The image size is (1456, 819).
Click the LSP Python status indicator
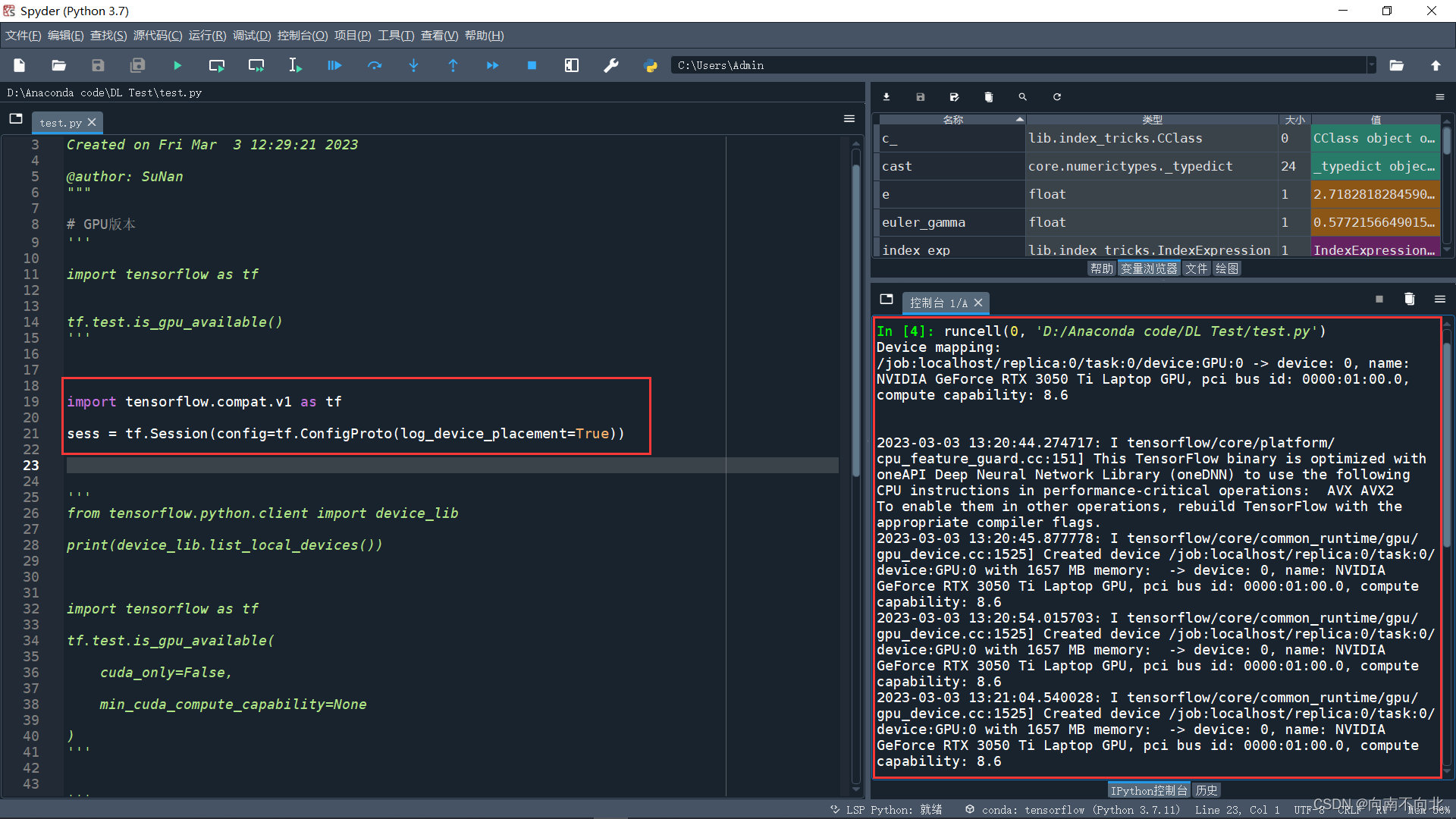[x=886, y=810]
